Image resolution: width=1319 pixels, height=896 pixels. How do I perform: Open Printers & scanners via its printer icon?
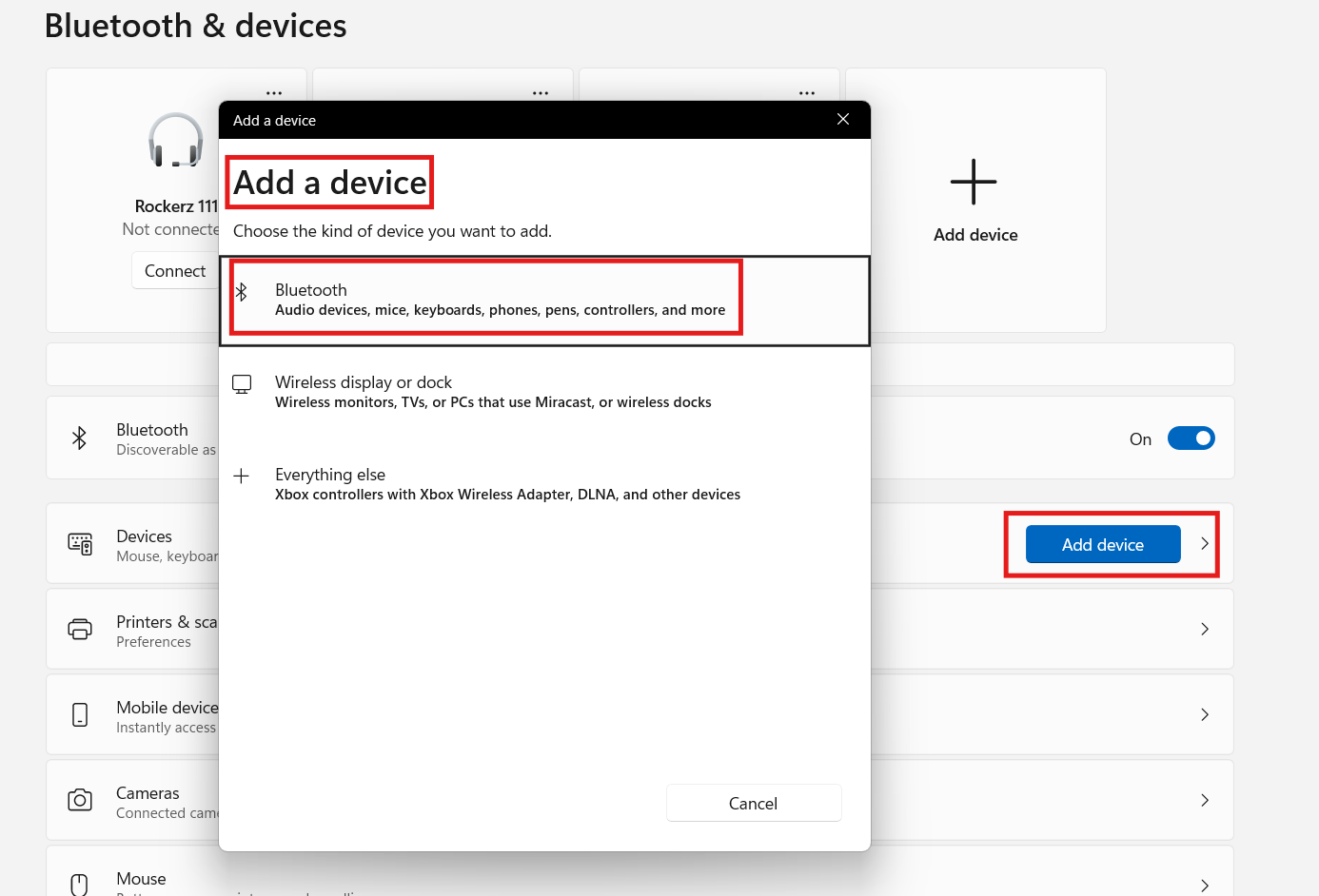[x=80, y=629]
